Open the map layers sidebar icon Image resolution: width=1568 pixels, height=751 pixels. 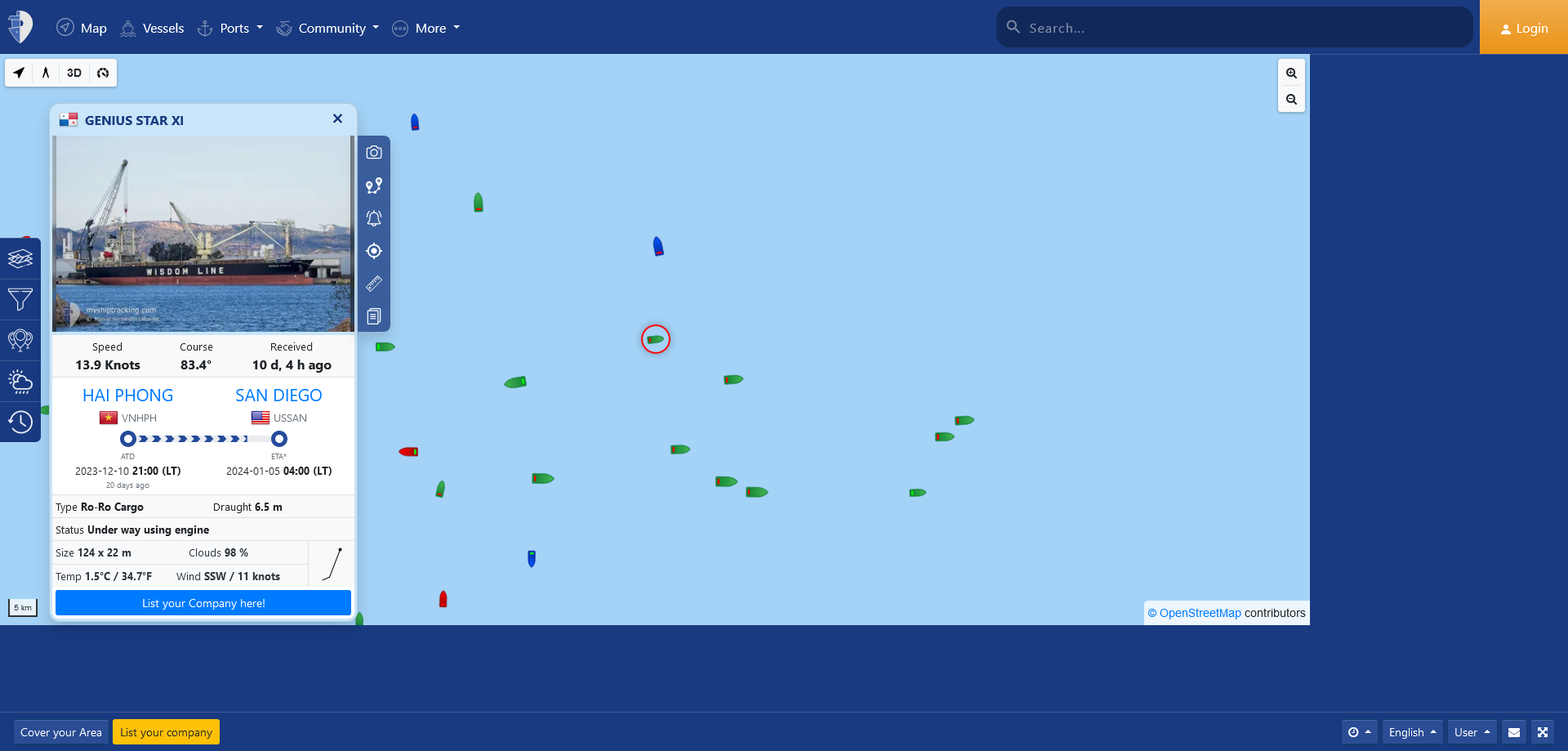20,259
